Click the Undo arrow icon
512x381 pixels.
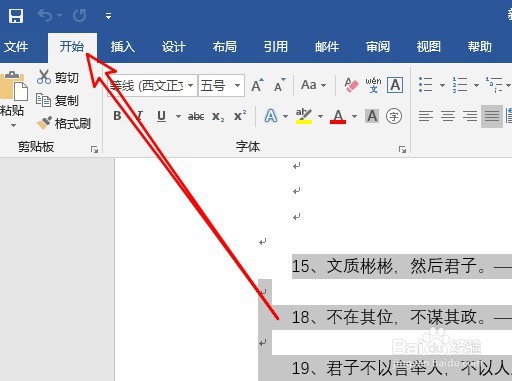pos(45,15)
